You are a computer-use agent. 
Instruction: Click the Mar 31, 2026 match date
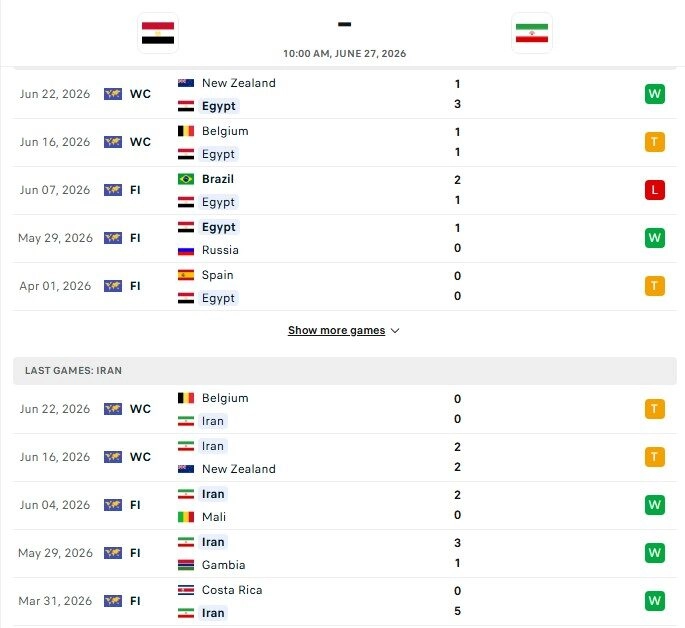point(55,601)
